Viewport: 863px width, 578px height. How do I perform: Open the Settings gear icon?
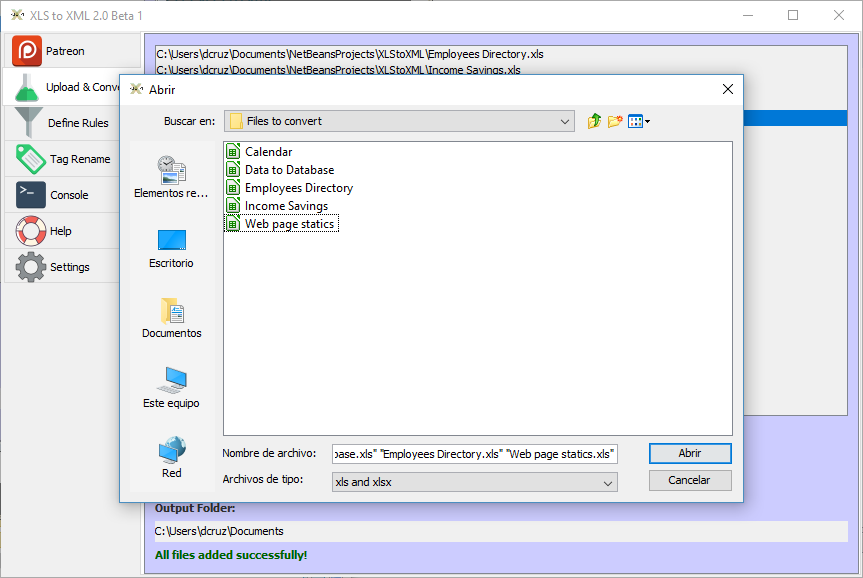coord(31,267)
